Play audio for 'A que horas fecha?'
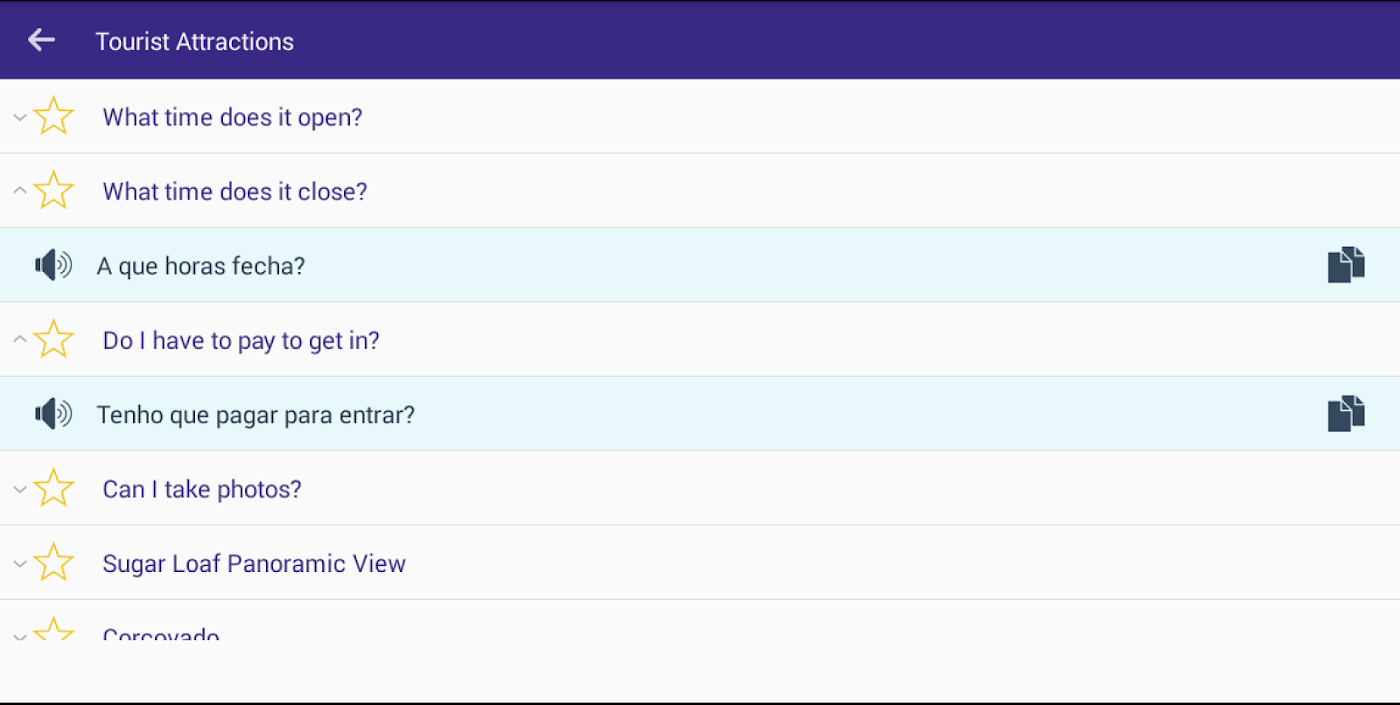 (53, 265)
